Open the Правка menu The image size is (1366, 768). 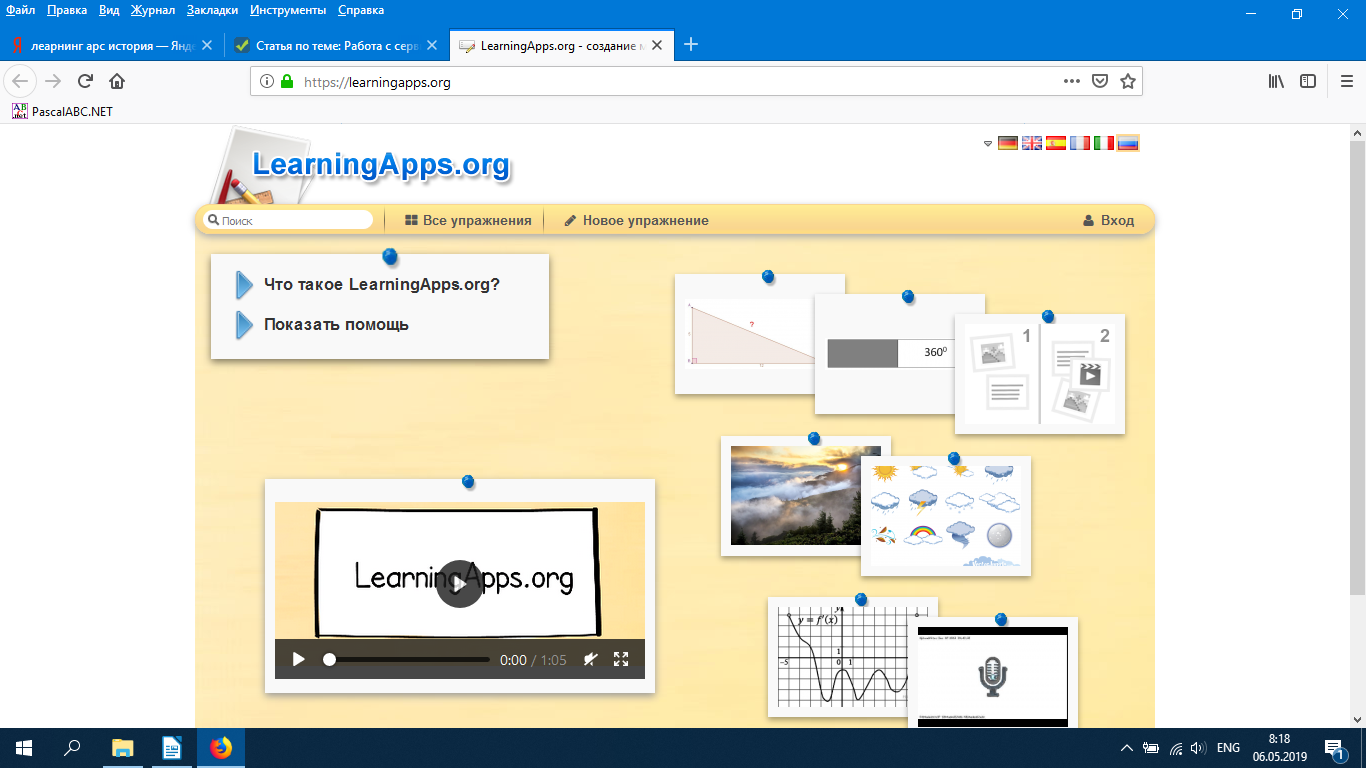click(67, 10)
